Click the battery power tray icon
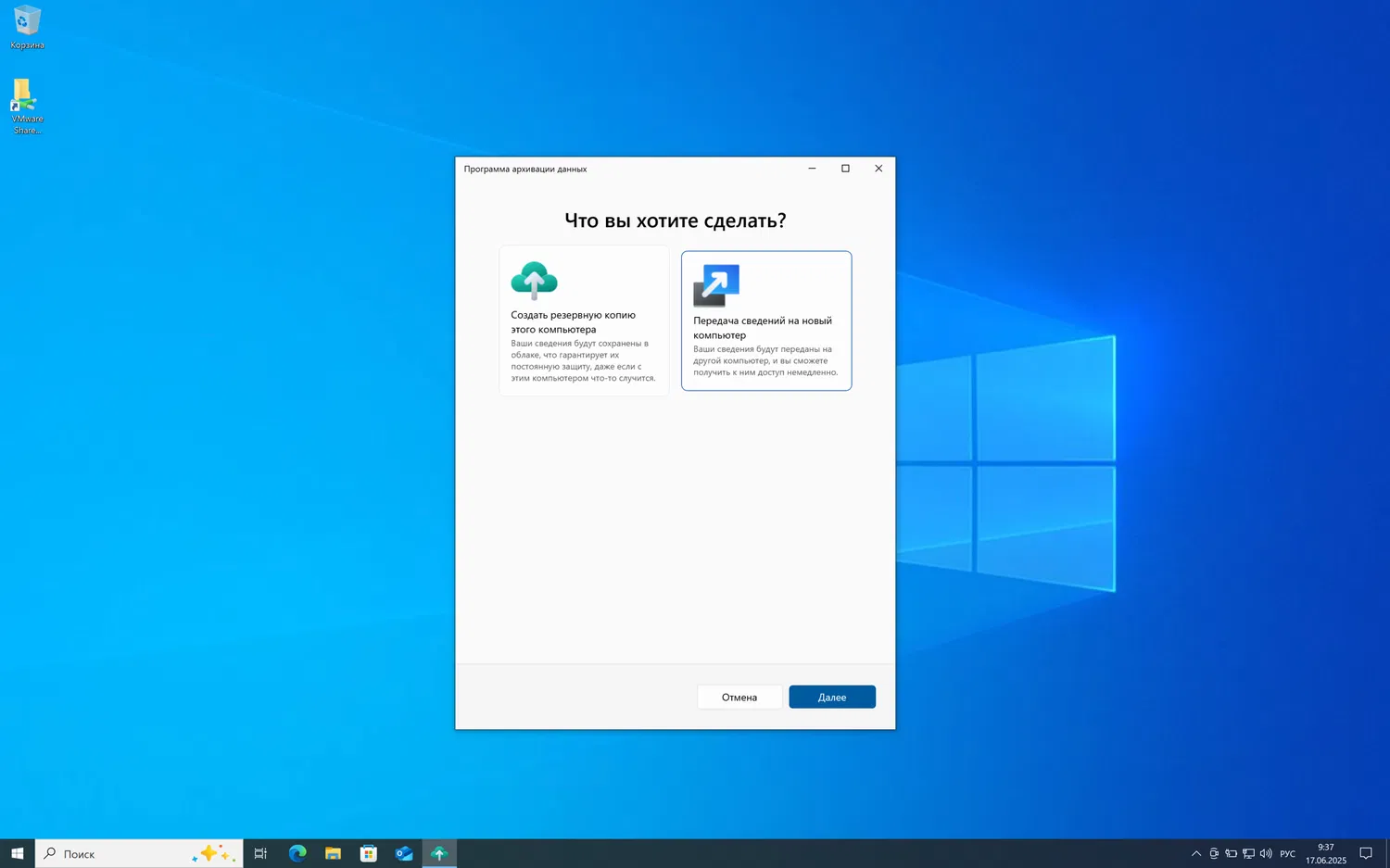This screenshot has width=1390, height=868. [1231, 853]
